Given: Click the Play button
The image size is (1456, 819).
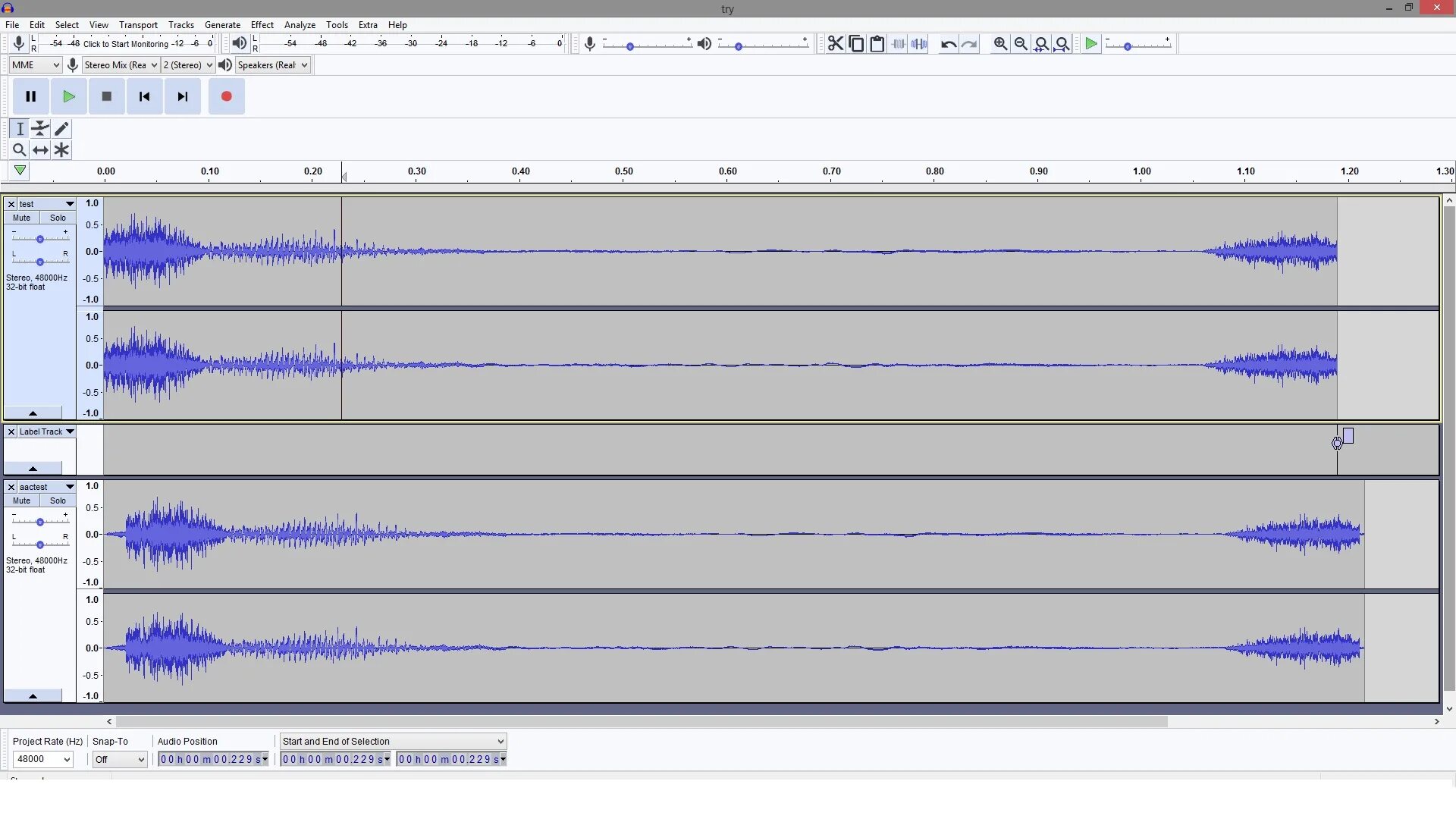Looking at the screenshot, I should pyautogui.click(x=69, y=96).
